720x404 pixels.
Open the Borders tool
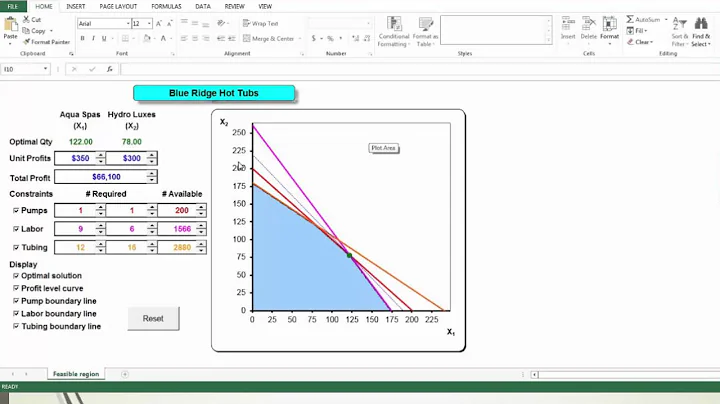125,39
